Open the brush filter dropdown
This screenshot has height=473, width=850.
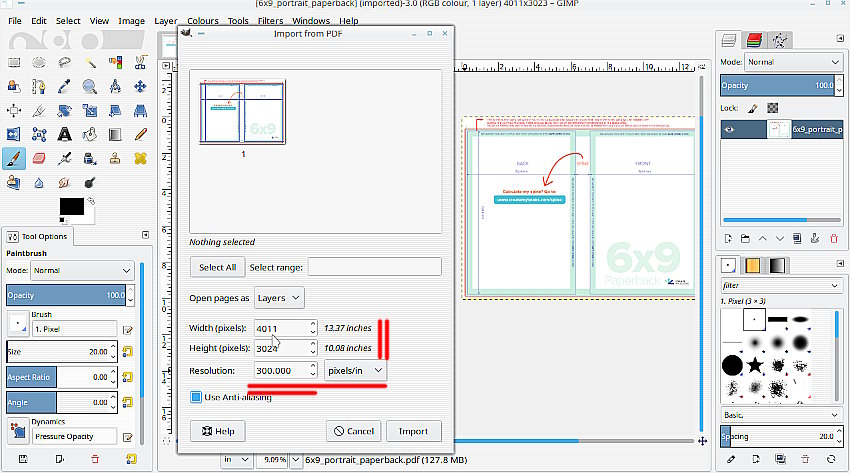click(781, 285)
